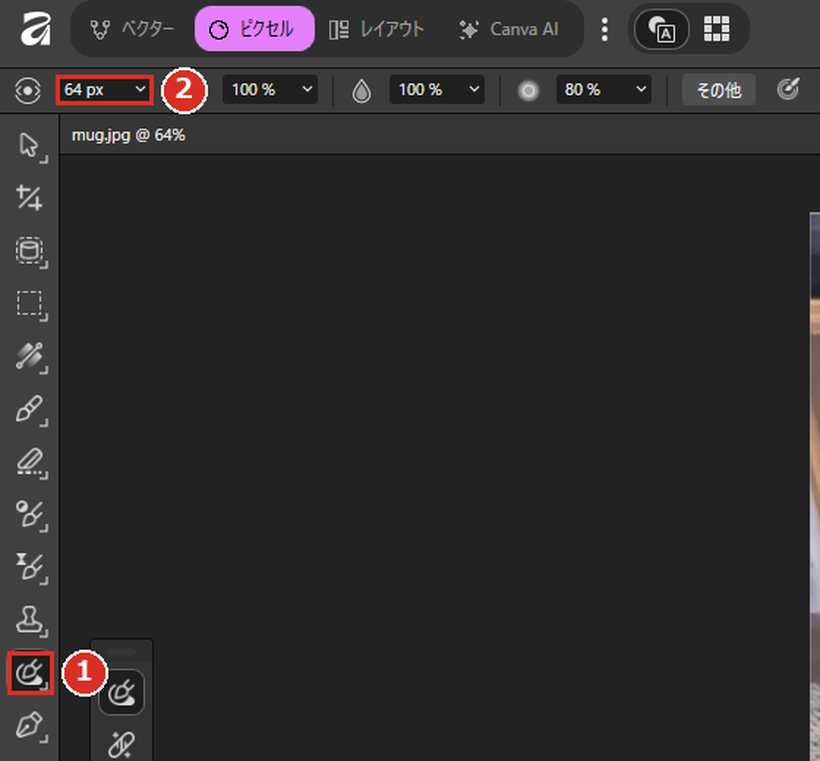Image resolution: width=820 pixels, height=761 pixels.
Task: Open the Canva AI tab
Action: [509, 29]
